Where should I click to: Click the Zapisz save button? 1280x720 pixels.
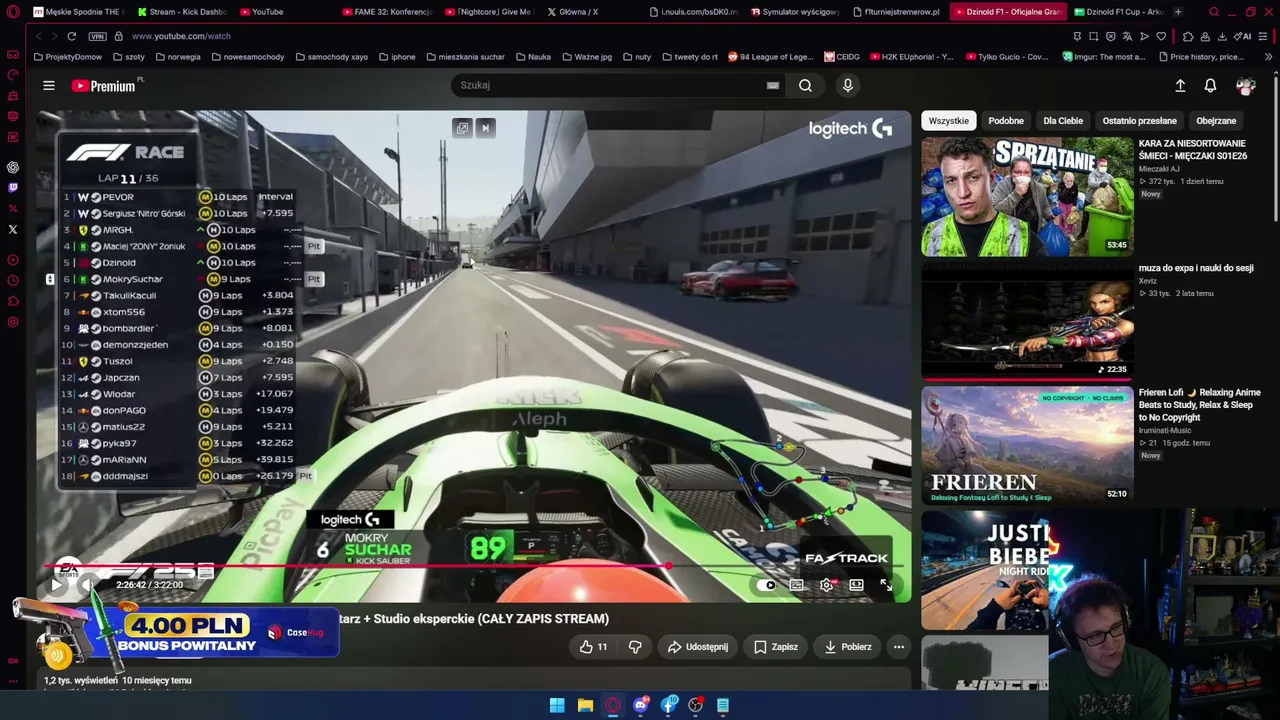coord(776,647)
